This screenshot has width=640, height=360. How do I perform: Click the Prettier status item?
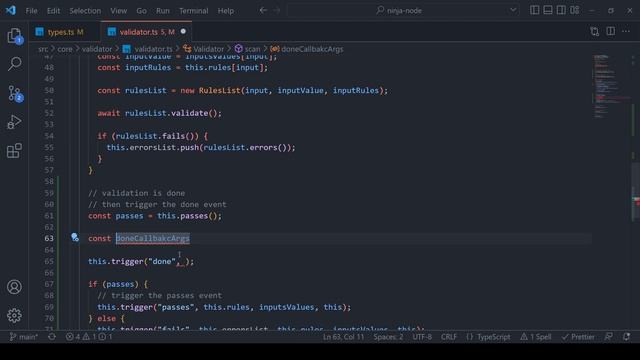coord(578,337)
